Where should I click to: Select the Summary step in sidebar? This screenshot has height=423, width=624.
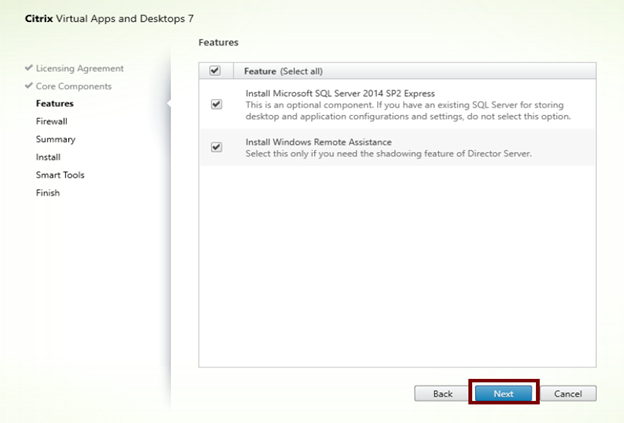(55, 139)
